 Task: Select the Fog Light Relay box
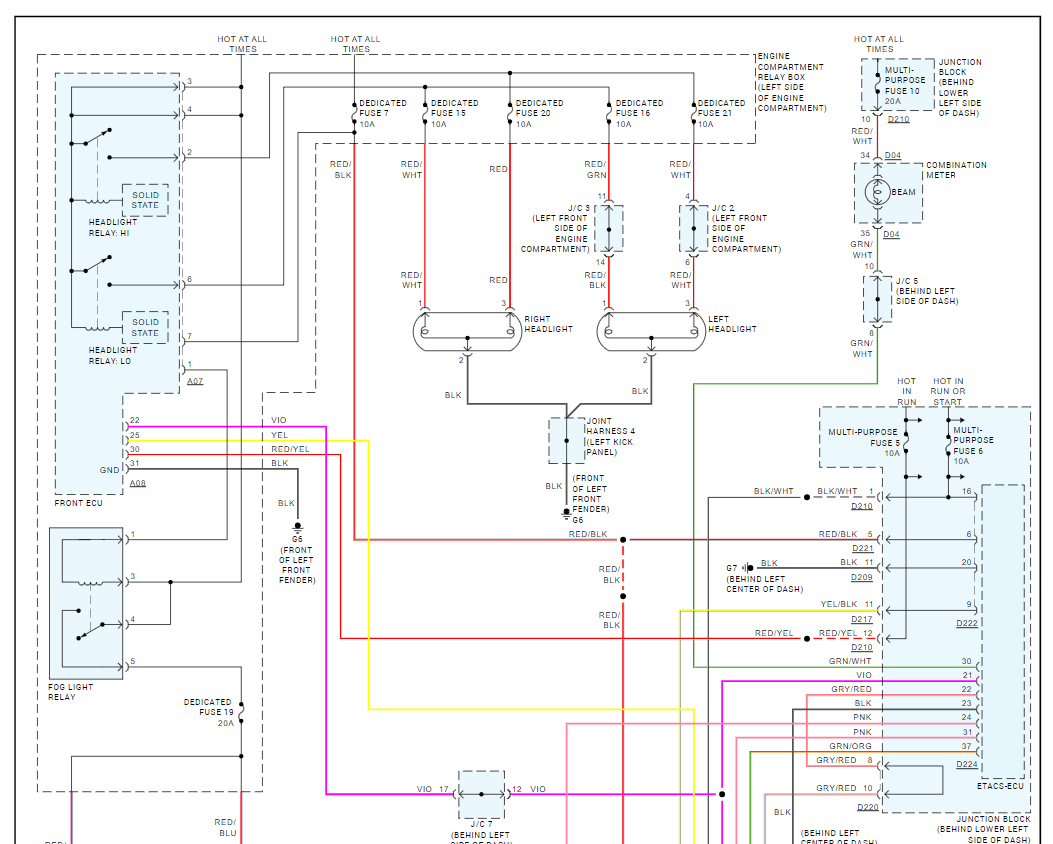point(86,603)
